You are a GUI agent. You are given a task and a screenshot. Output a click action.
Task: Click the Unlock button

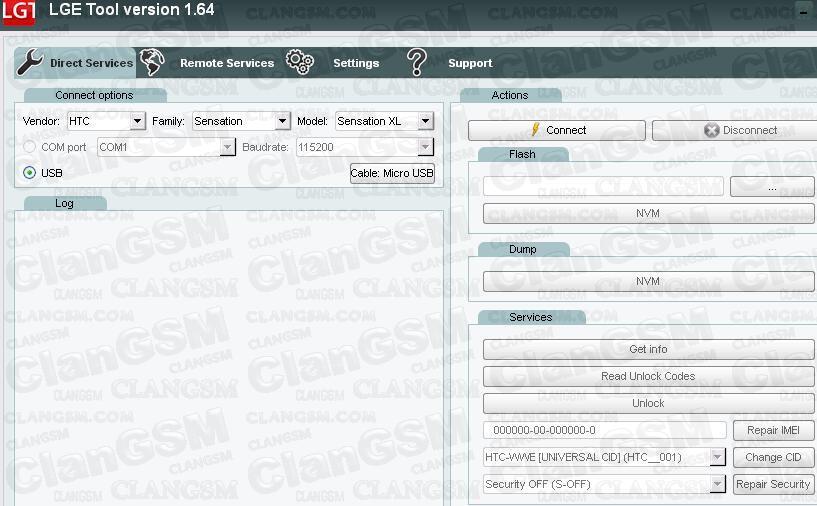[x=648, y=403]
